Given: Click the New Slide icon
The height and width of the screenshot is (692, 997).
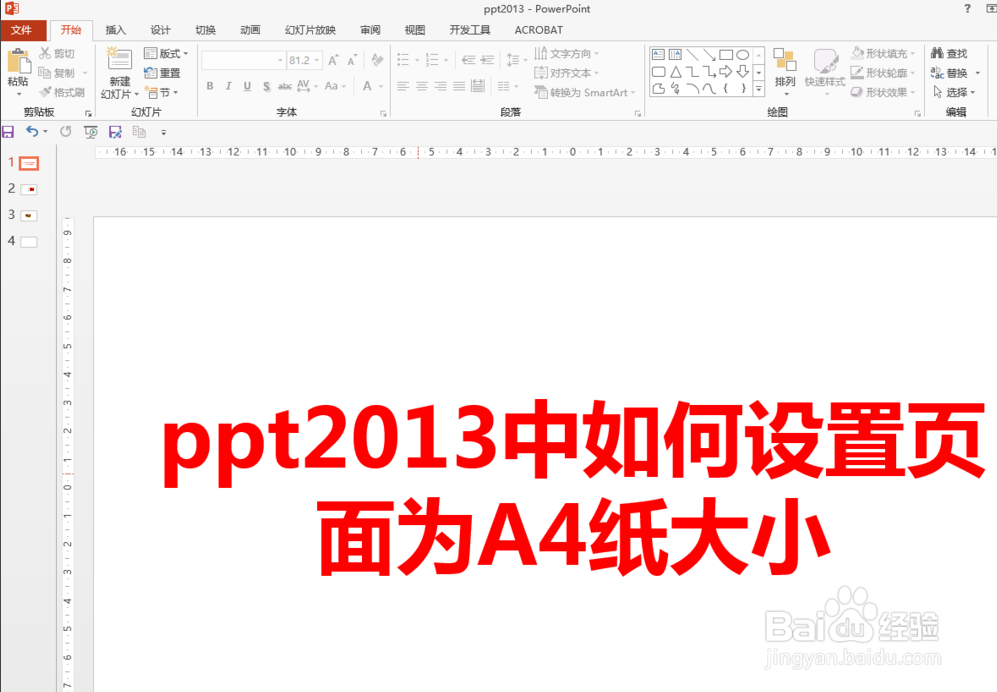Looking at the screenshot, I should point(120,60).
